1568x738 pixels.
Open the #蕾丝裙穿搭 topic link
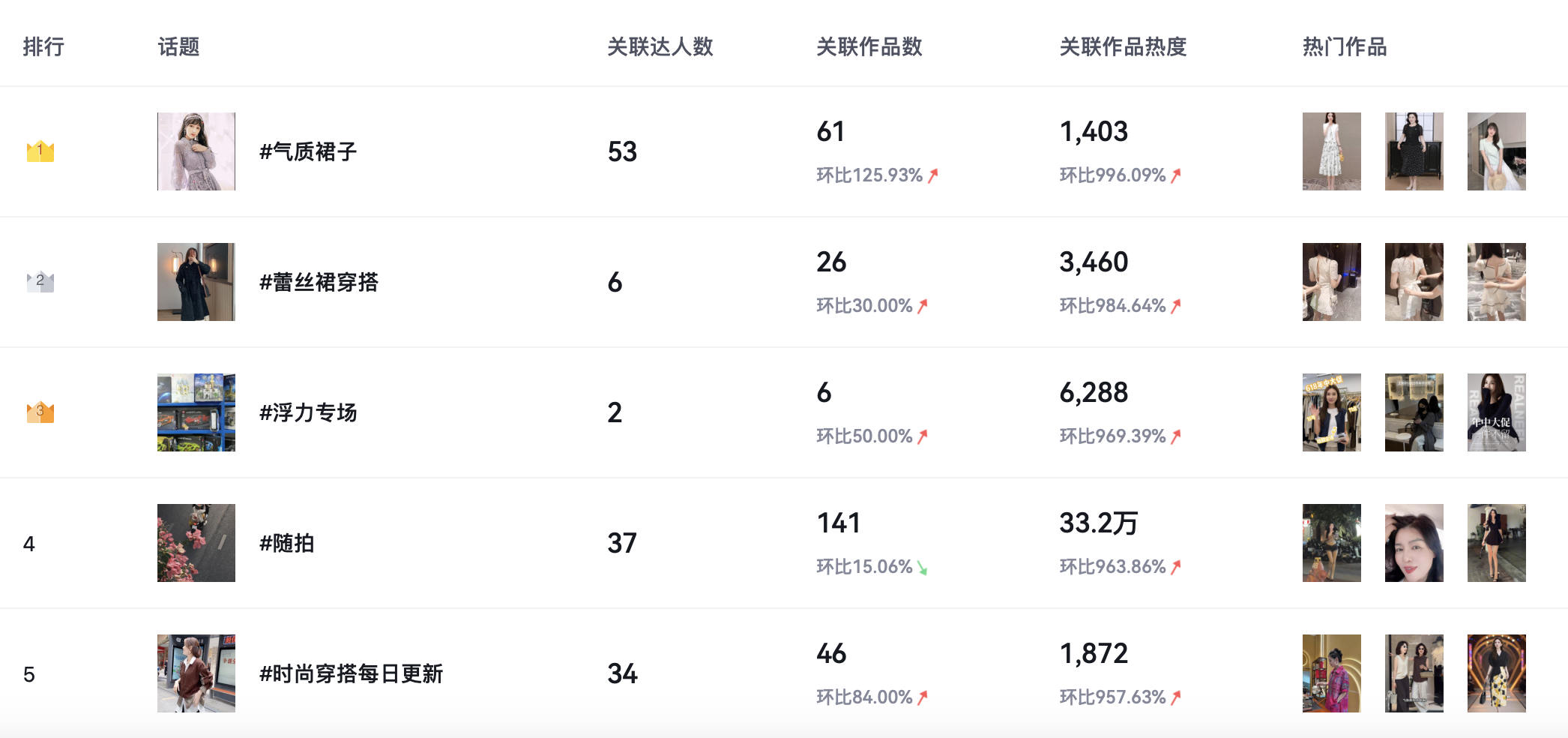(x=319, y=283)
